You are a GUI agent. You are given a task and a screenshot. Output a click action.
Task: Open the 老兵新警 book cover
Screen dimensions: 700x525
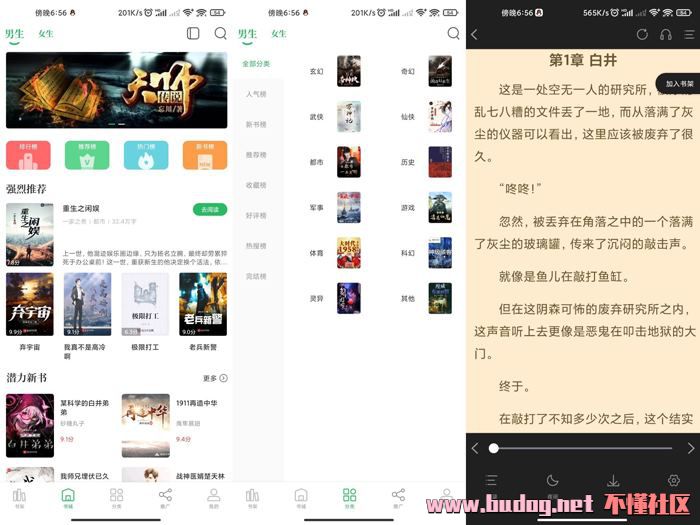tap(203, 304)
